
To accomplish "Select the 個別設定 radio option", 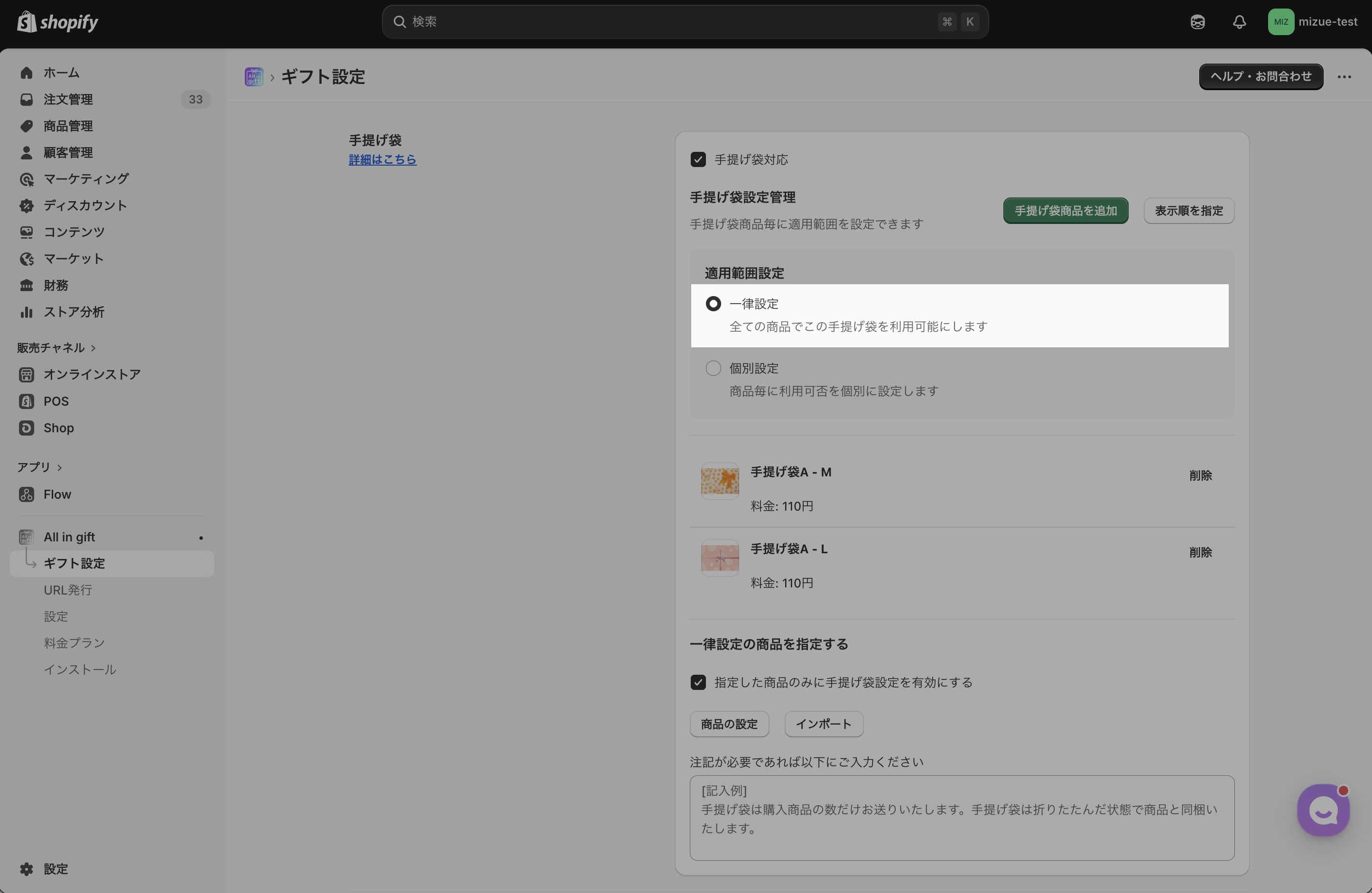I will [x=713, y=368].
